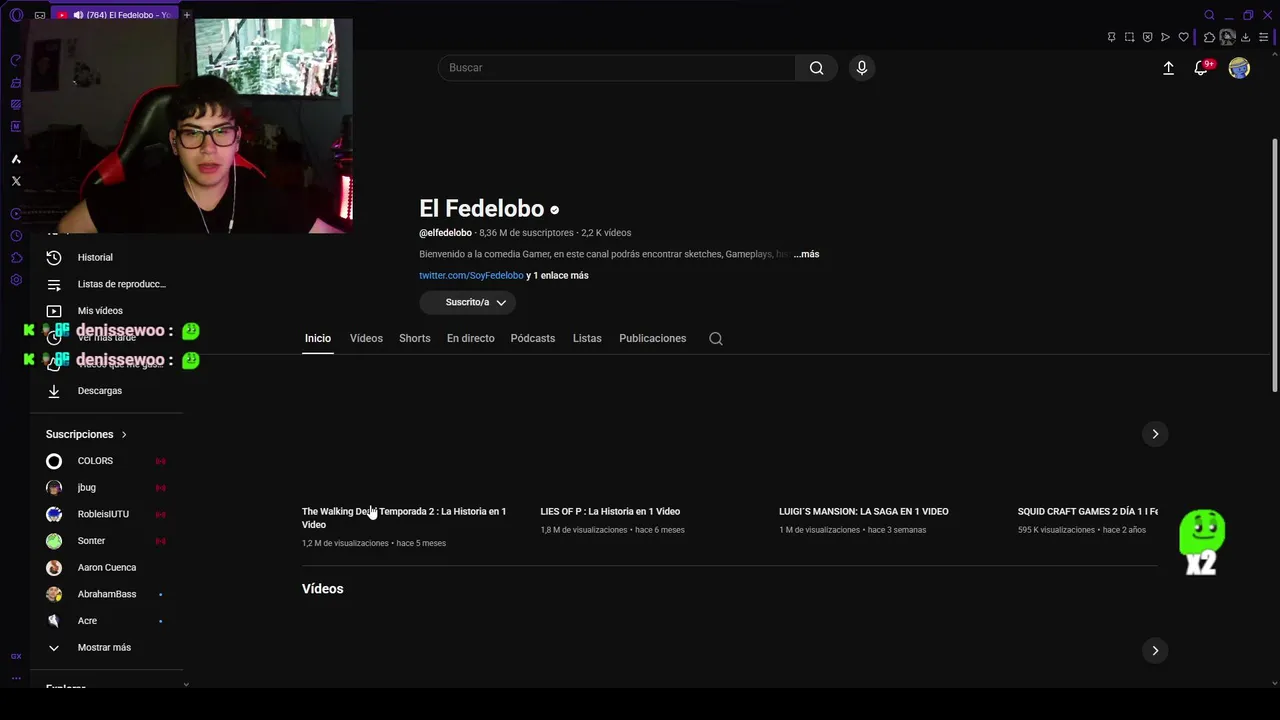Expand channel description with ...más
Image resolution: width=1280 pixels, height=720 pixels.
pyautogui.click(x=806, y=254)
